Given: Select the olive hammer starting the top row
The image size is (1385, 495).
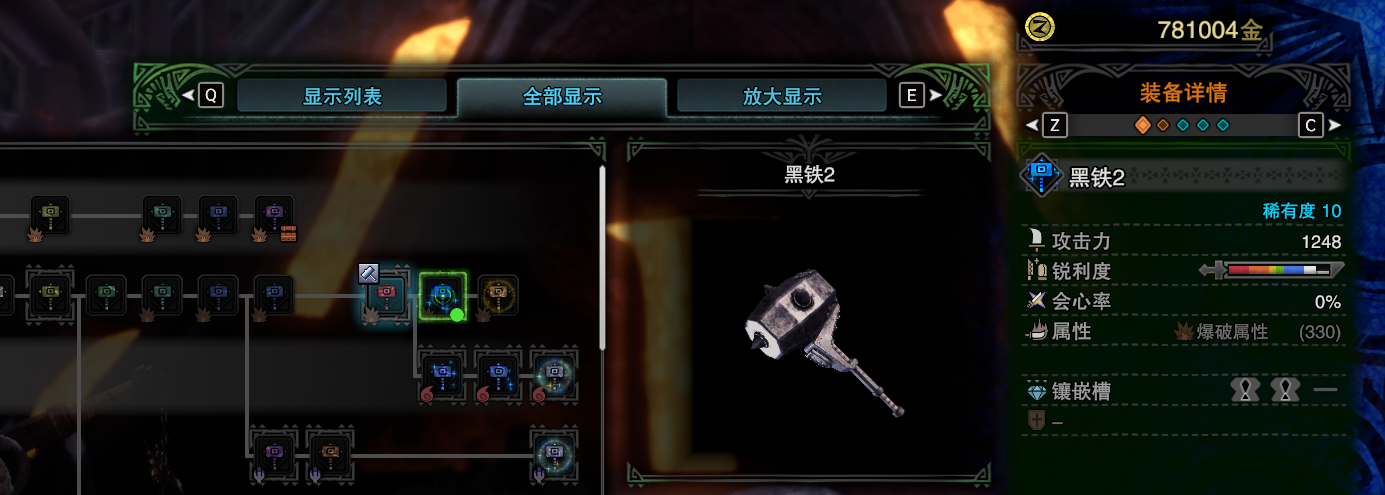Looking at the screenshot, I should [50, 214].
